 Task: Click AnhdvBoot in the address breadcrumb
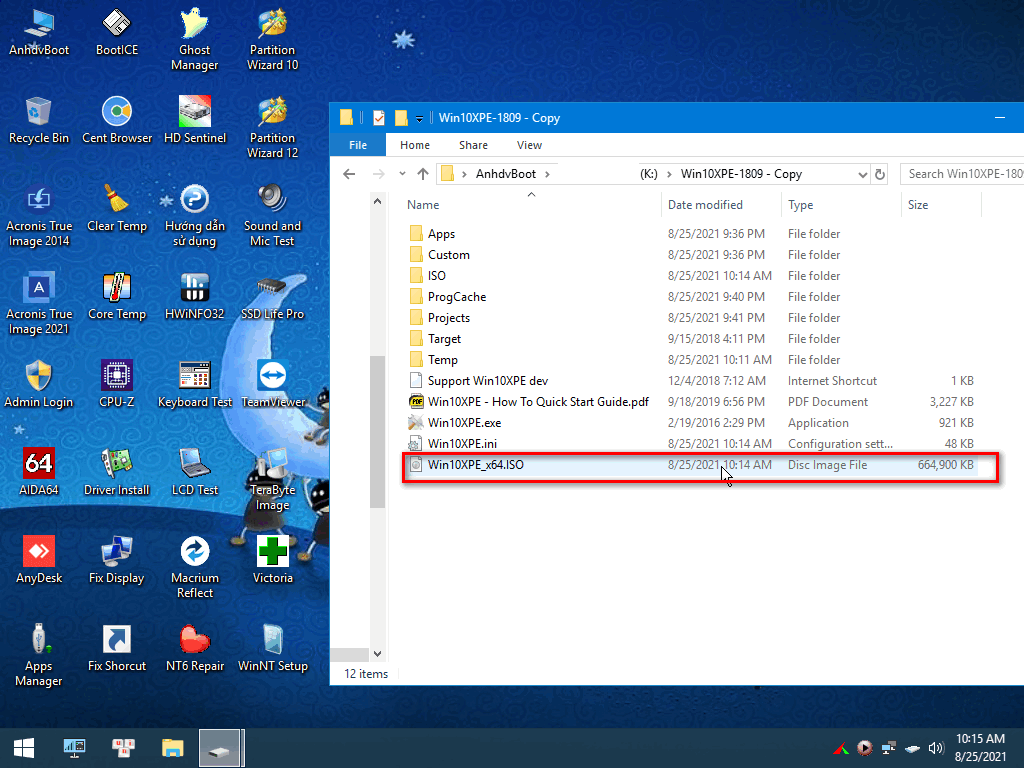505,174
